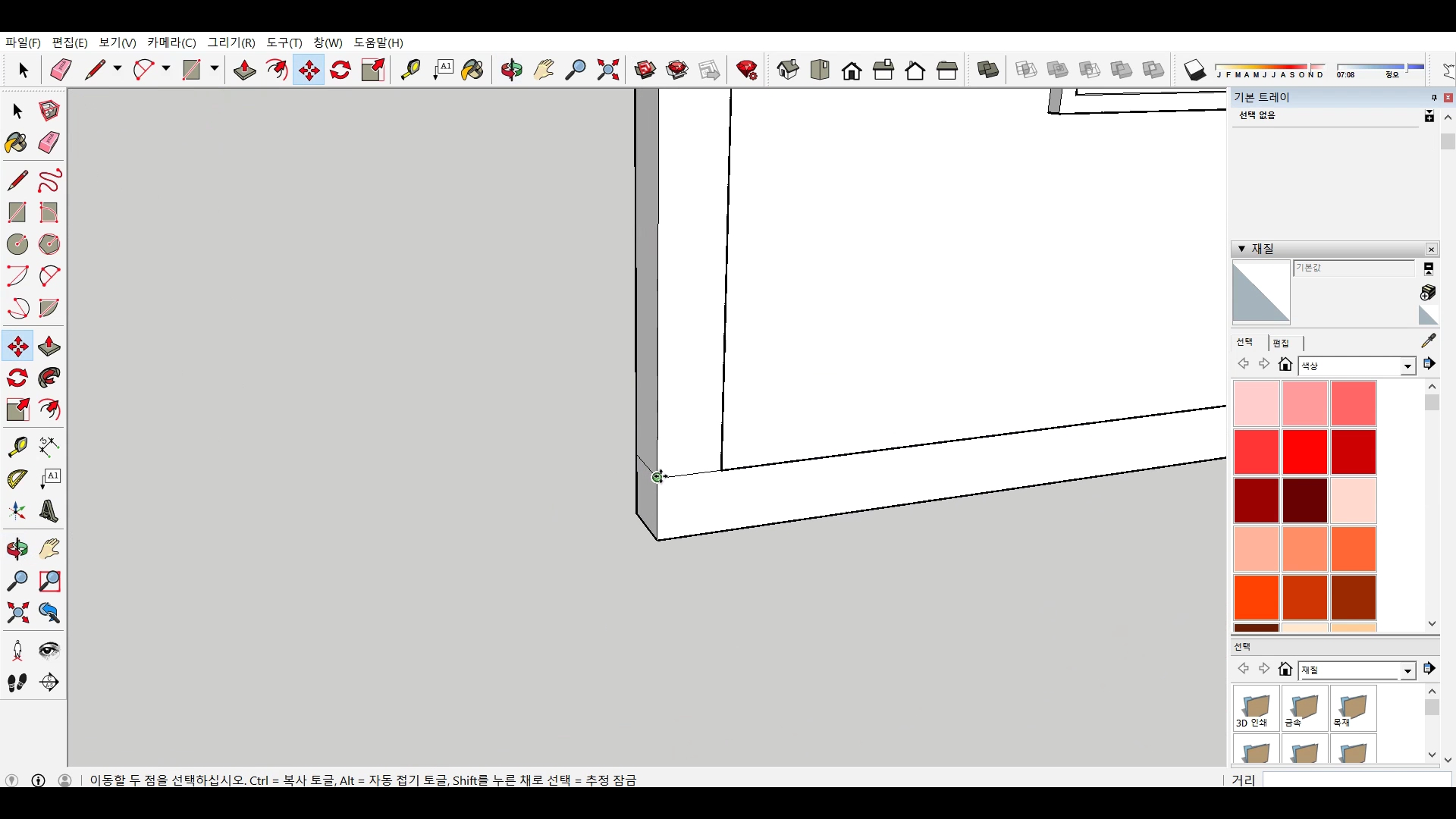1456x819 pixels.
Task: Select the Push/Pull tool
Action: (49, 347)
